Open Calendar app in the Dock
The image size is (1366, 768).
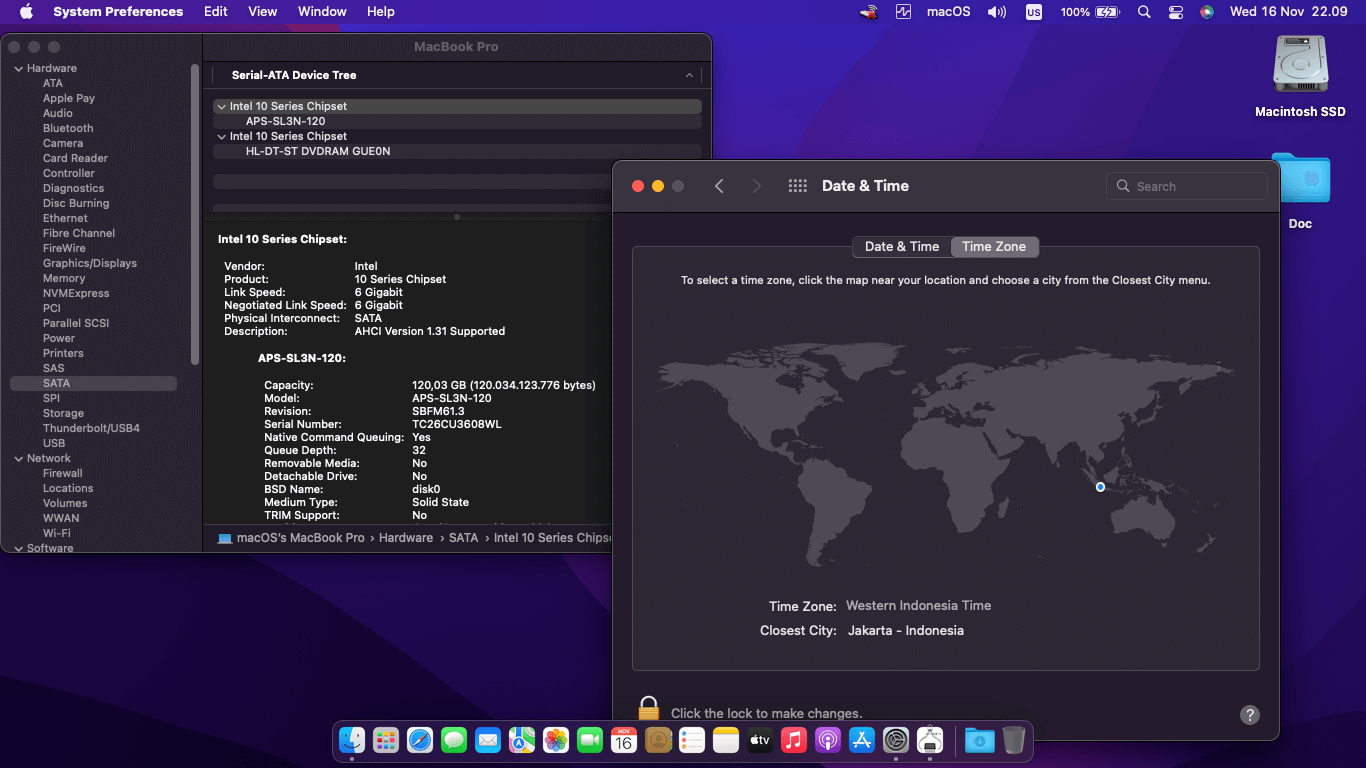(624, 740)
